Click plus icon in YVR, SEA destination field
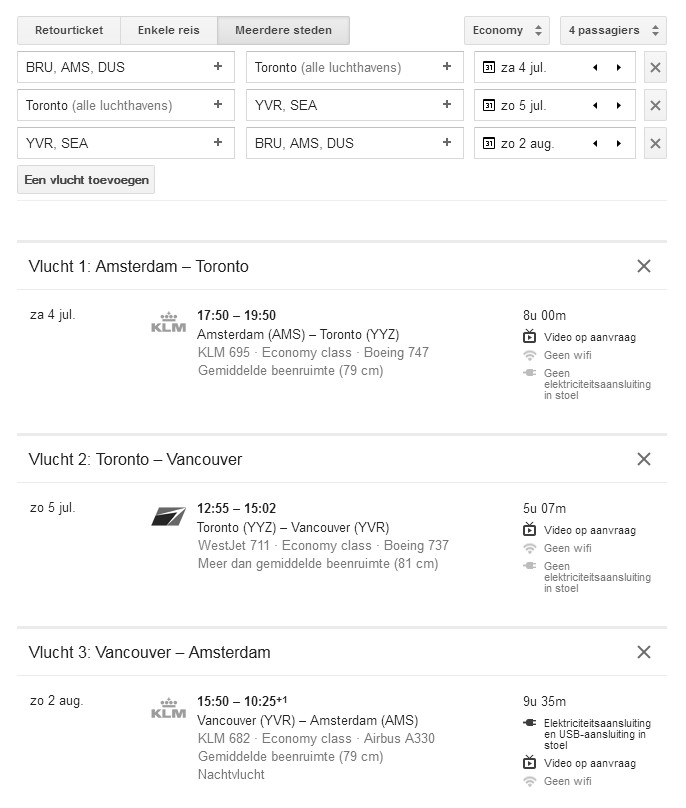 (x=446, y=106)
